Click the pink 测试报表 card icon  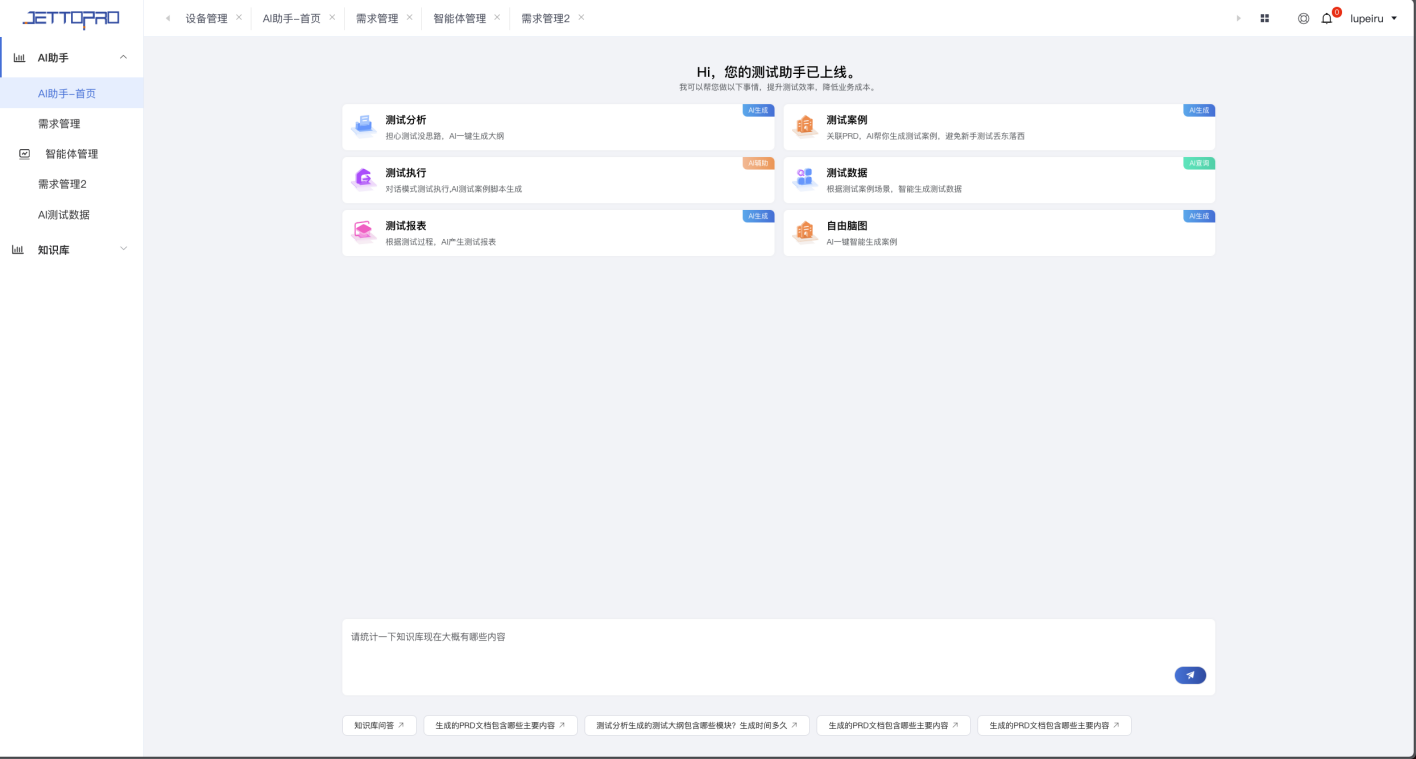coord(364,232)
